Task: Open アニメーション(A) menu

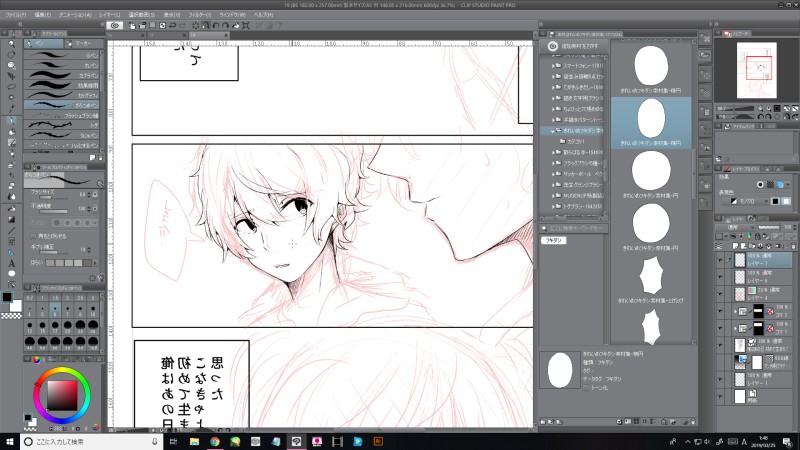Action: pyautogui.click(x=75, y=15)
